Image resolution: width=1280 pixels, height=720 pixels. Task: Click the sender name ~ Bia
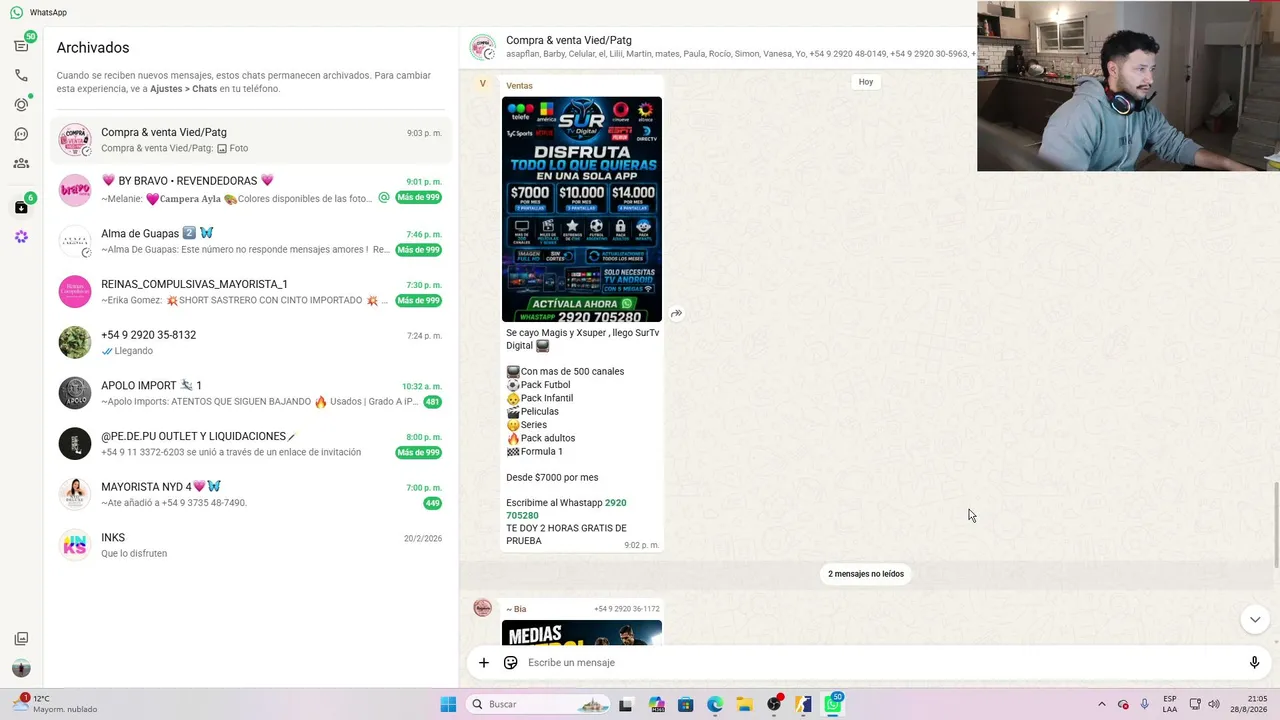pyautogui.click(x=516, y=609)
